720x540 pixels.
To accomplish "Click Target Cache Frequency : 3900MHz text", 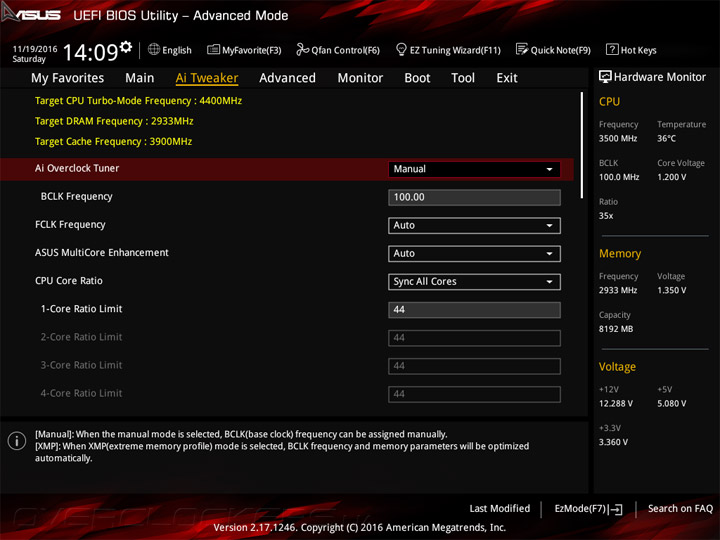I will pos(113,141).
